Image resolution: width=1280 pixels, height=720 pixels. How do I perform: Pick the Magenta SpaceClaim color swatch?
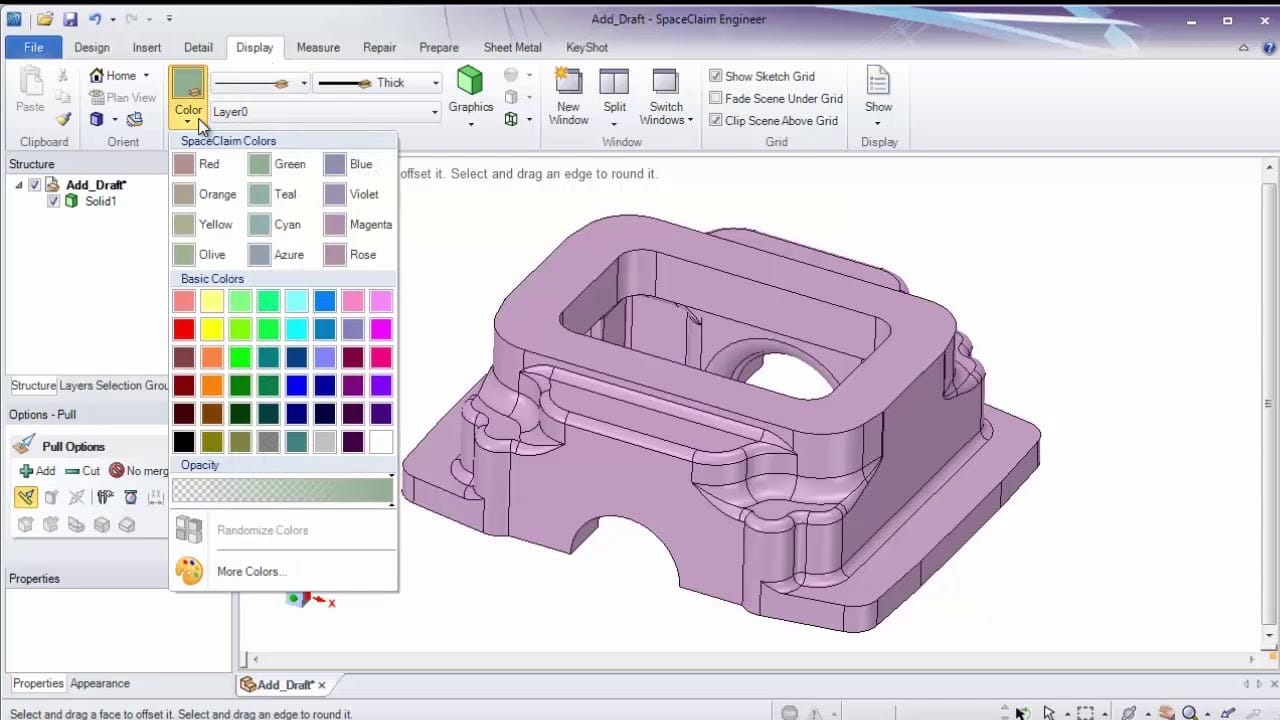pos(335,224)
